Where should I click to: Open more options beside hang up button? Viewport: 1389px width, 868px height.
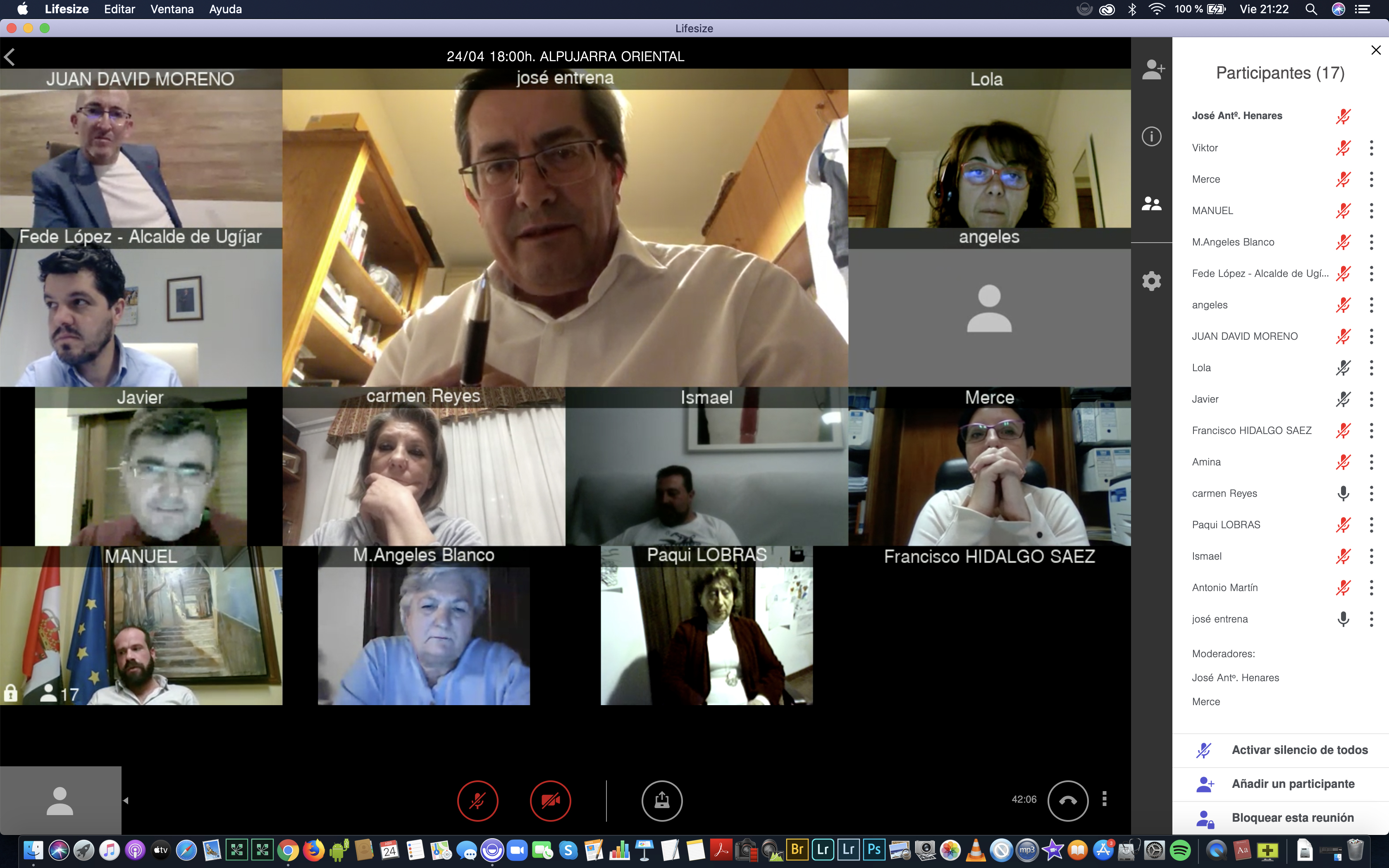pyautogui.click(x=1104, y=799)
